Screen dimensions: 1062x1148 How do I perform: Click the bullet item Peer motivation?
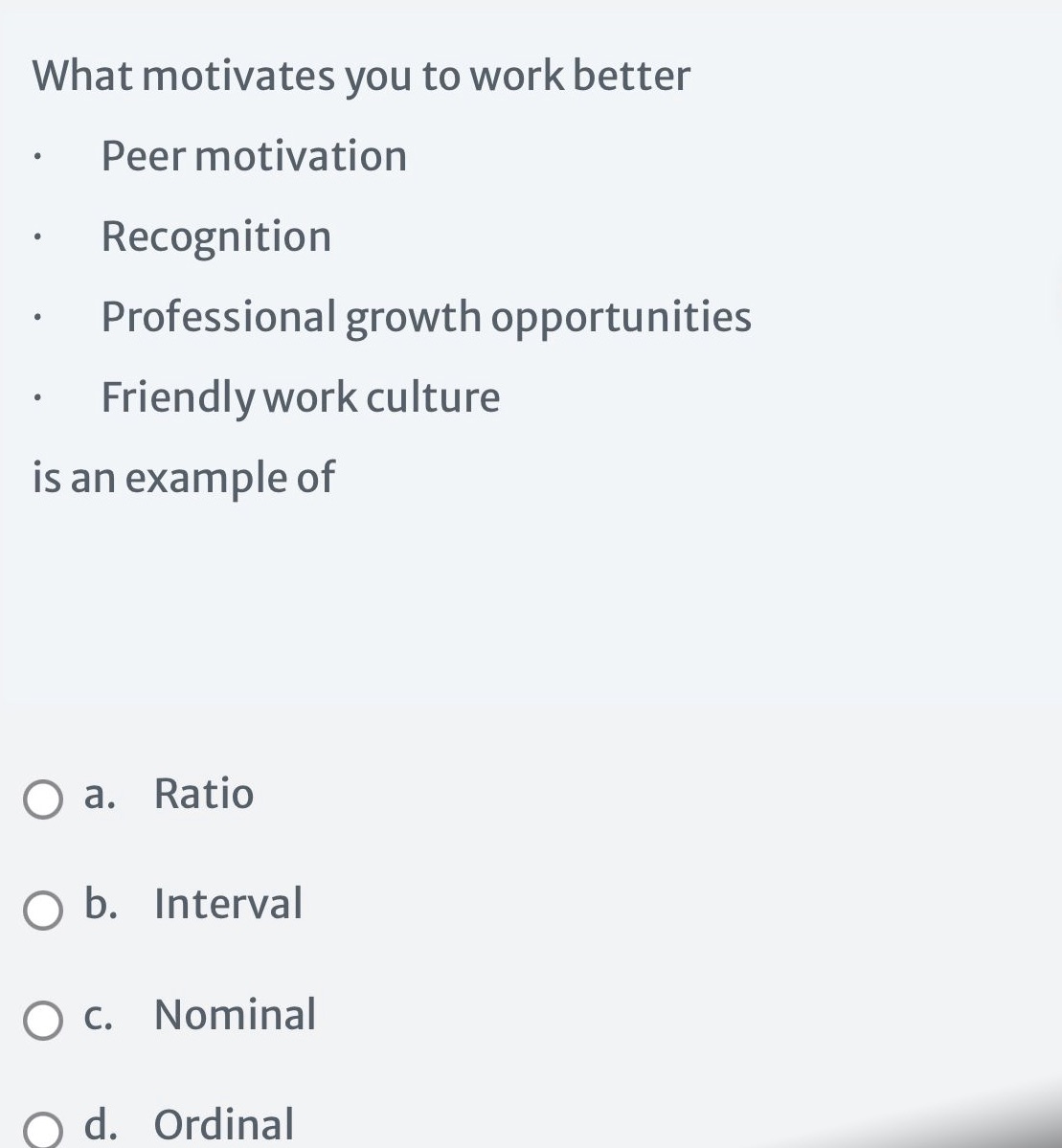(x=254, y=156)
